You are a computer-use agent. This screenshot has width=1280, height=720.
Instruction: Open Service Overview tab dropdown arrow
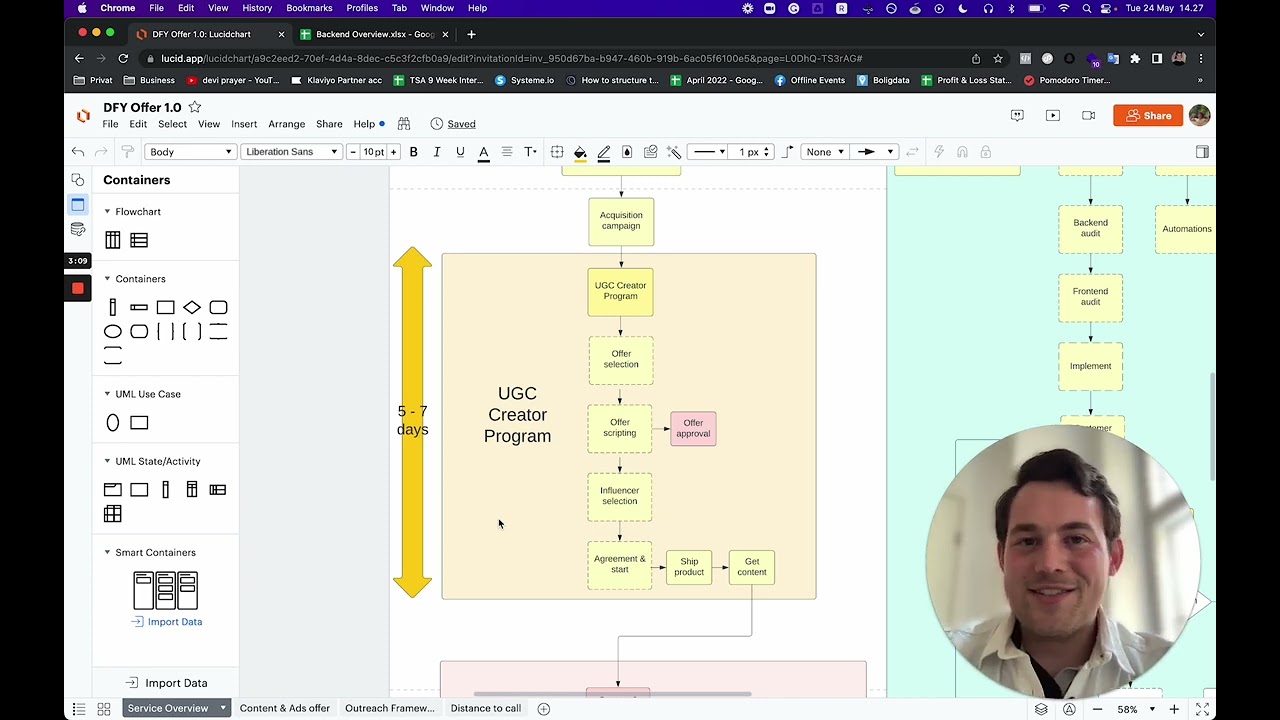(223, 708)
